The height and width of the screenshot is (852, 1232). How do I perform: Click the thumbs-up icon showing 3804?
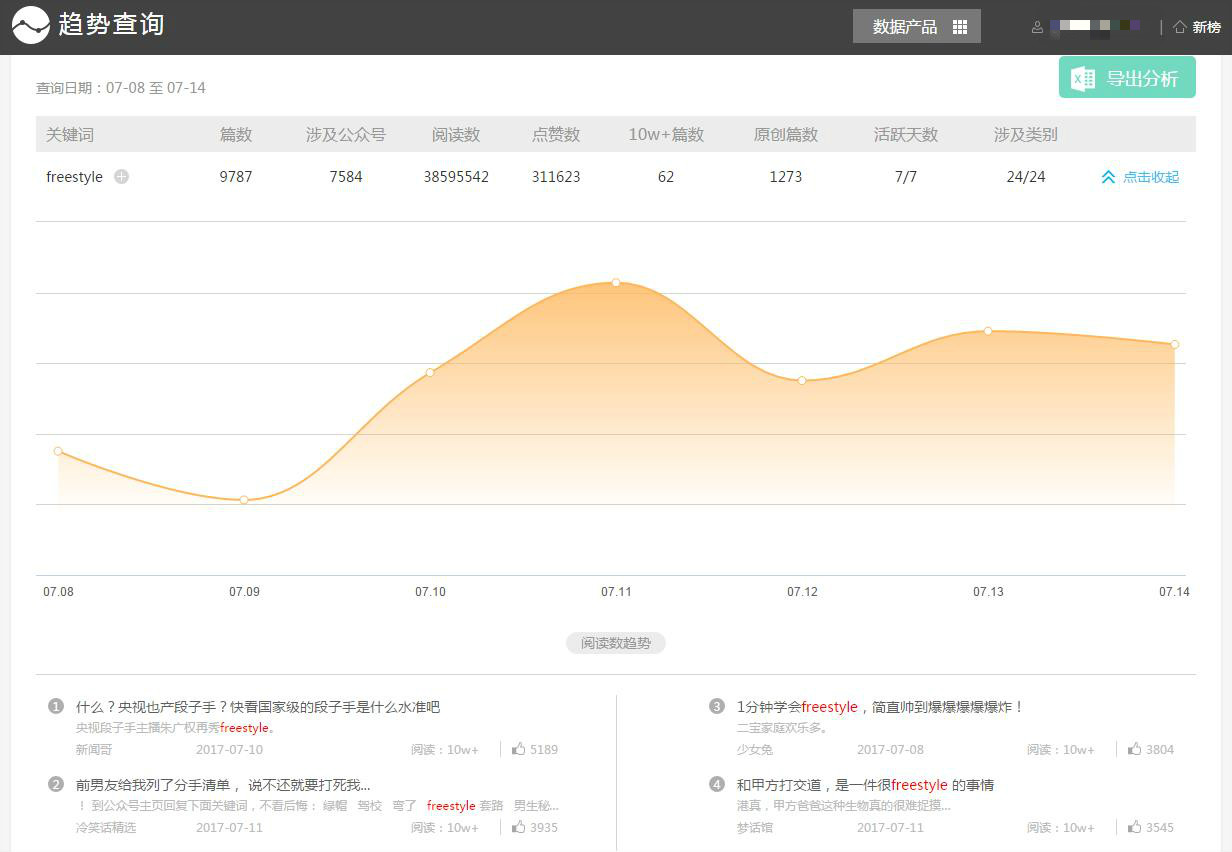(1136, 749)
